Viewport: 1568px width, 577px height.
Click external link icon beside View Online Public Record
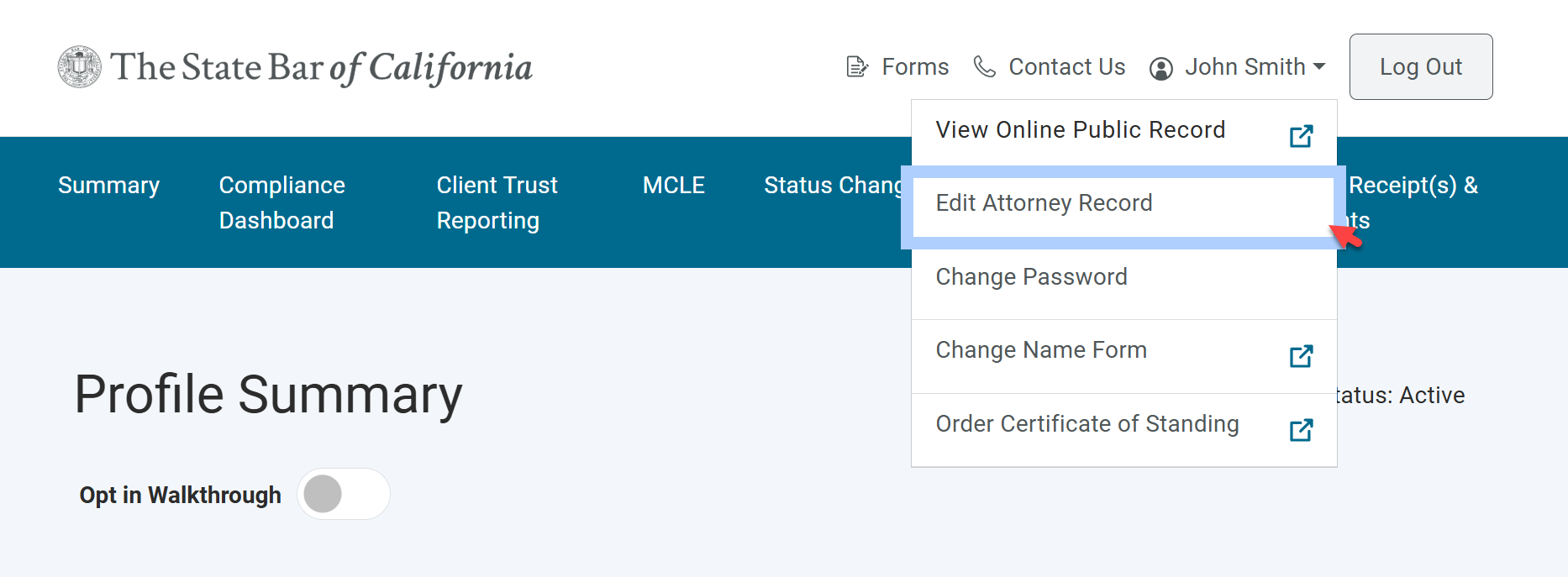(x=1301, y=136)
